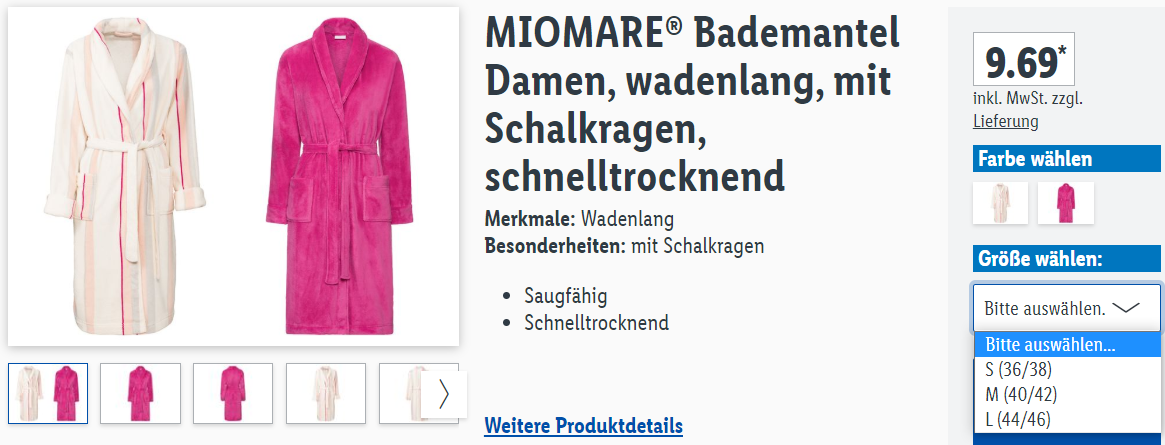The image size is (1165, 445).
Task: View the third thumbnail of pink bathrobe
Action: coord(233,393)
